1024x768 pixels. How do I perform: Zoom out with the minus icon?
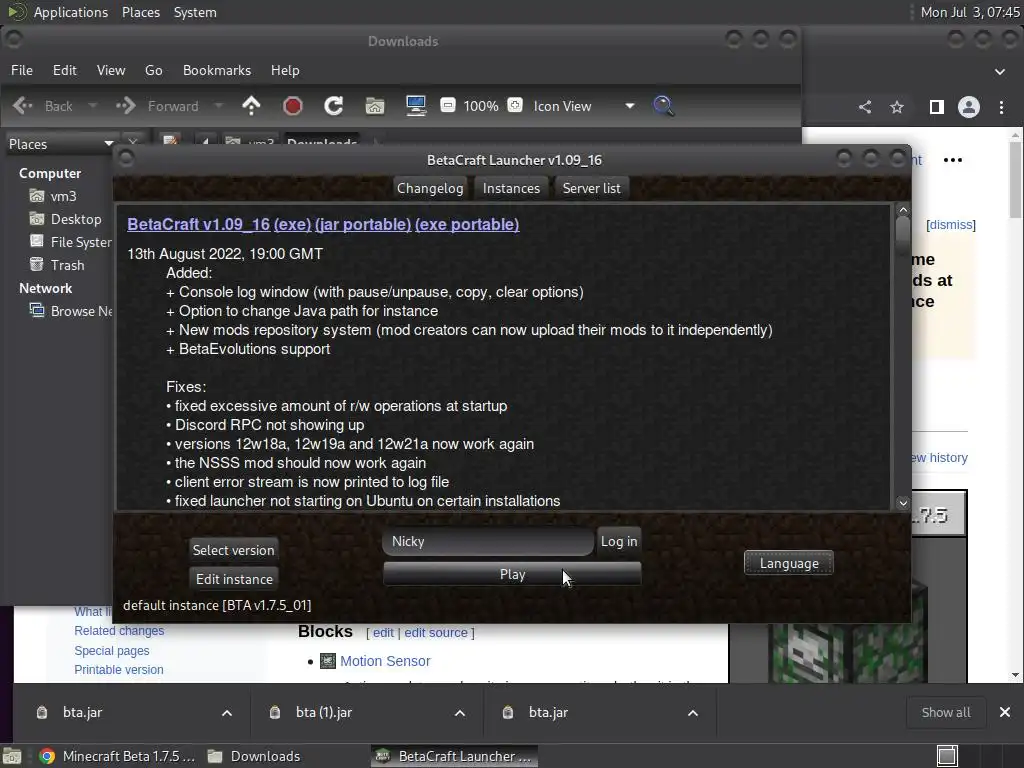click(448, 105)
